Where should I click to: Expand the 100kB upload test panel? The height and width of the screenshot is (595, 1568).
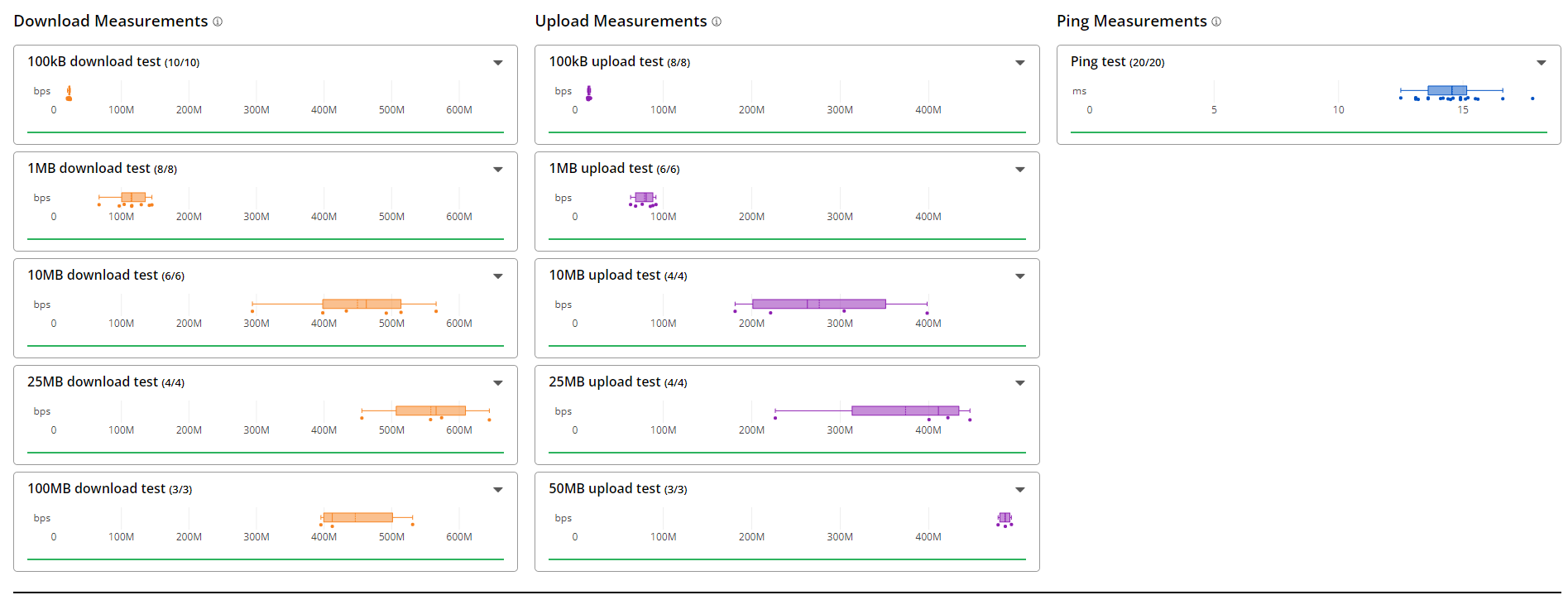coord(1020,63)
